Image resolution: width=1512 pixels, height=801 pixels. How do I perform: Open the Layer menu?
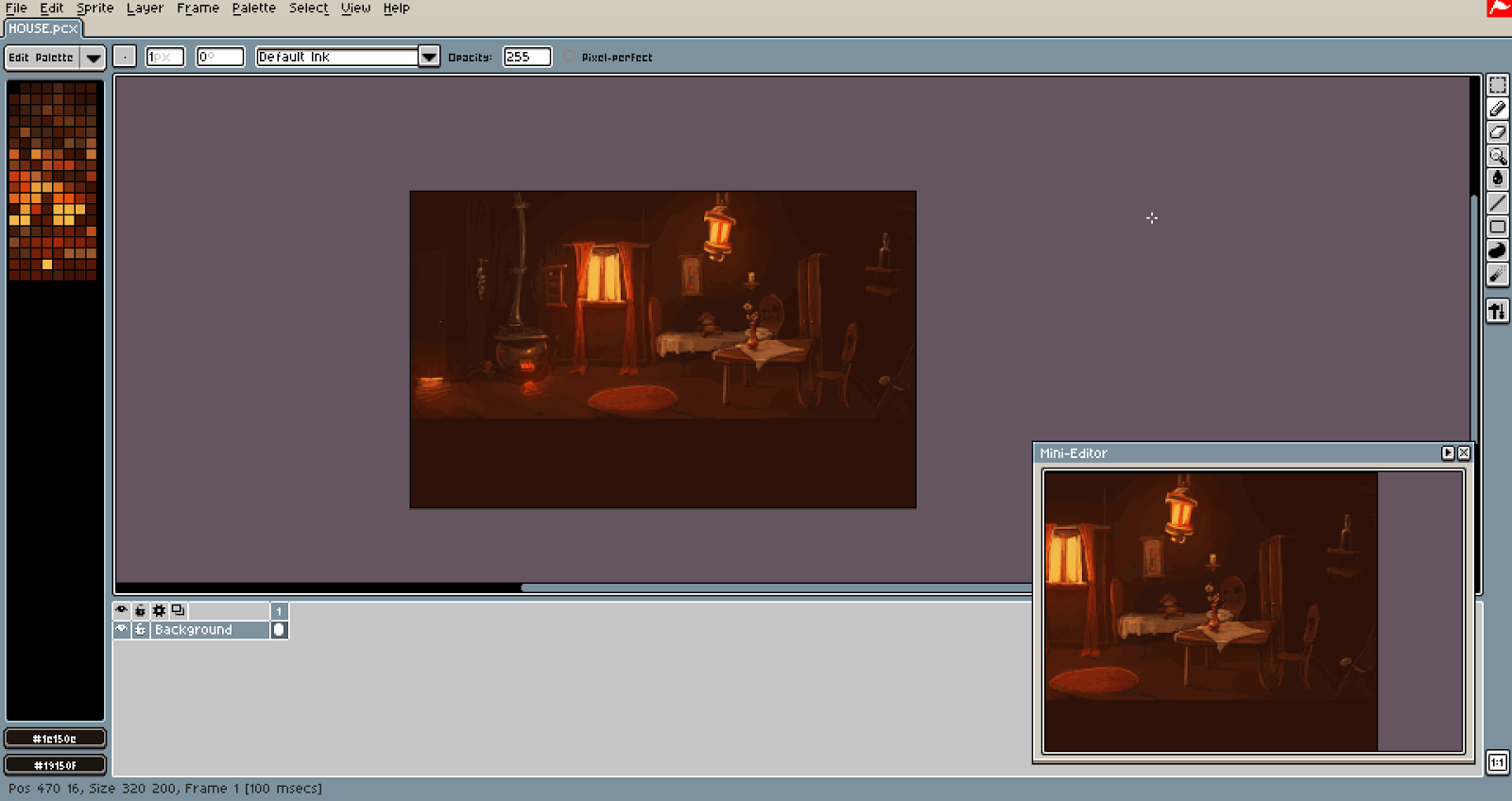145,9
